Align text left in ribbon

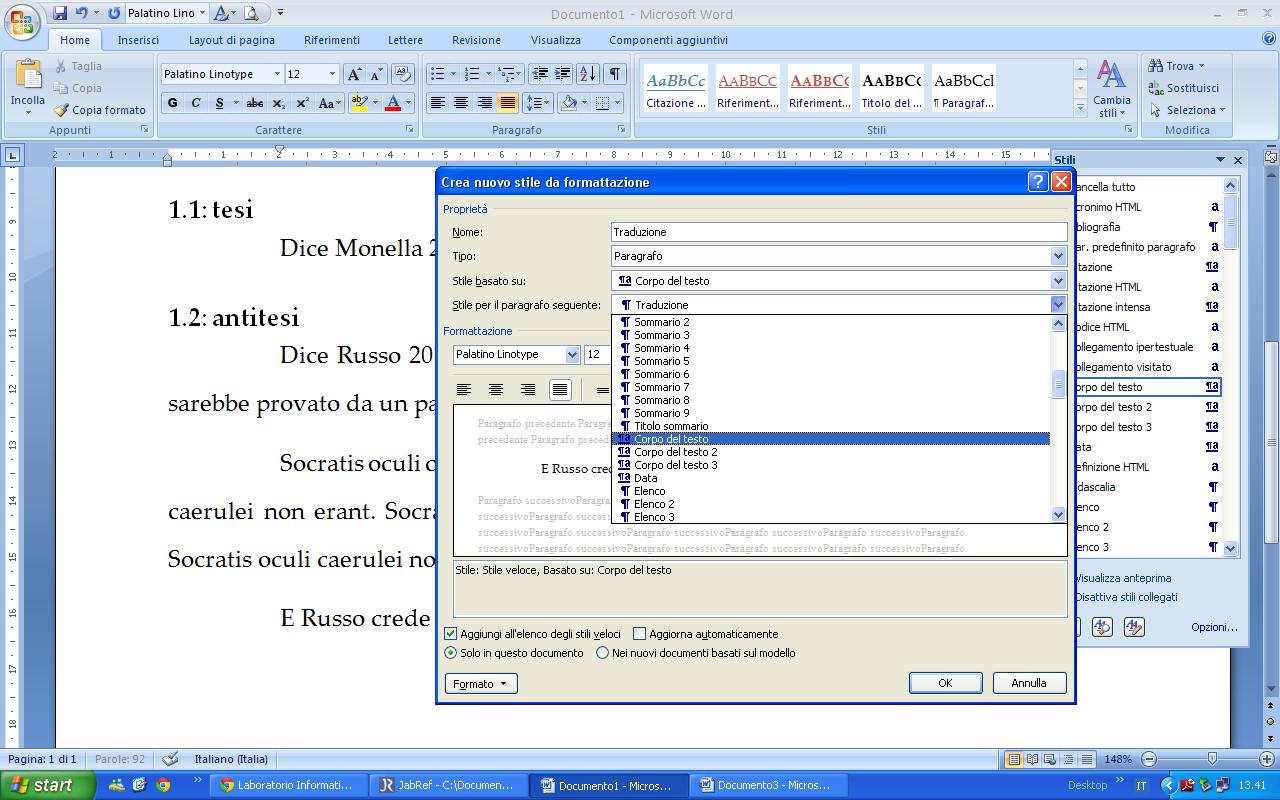coord(437,103)
